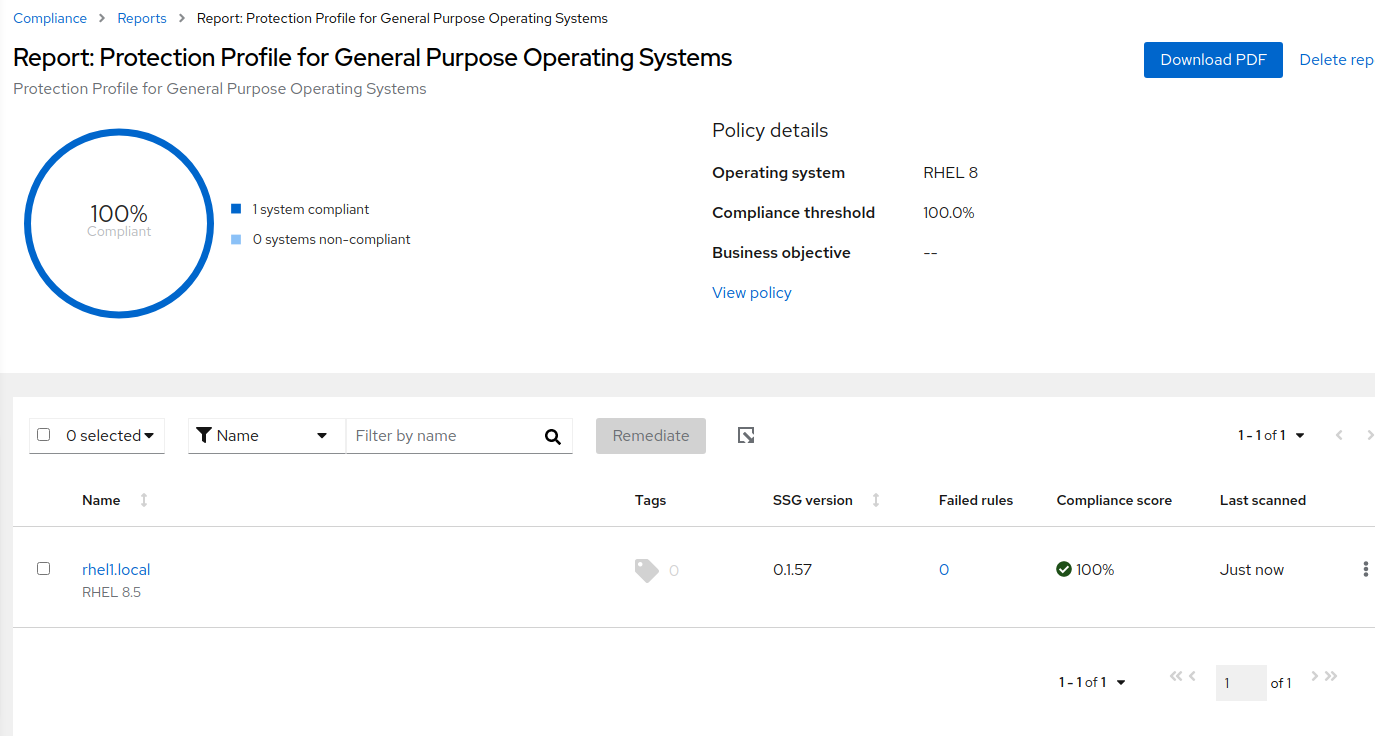Viewport: 1375px width, 736px height.
Task: Navigate to Compliance breadcrumb
Action: 50,18
